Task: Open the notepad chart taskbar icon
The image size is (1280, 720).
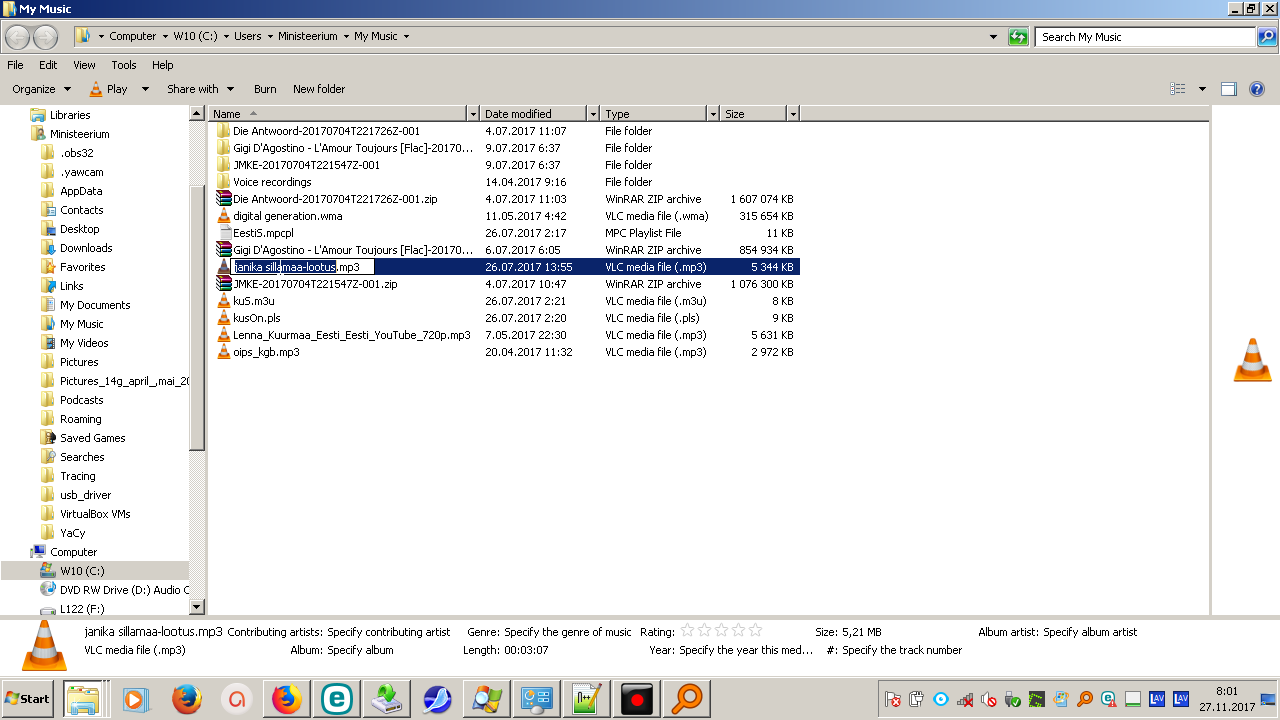Action: coord(586,699)
